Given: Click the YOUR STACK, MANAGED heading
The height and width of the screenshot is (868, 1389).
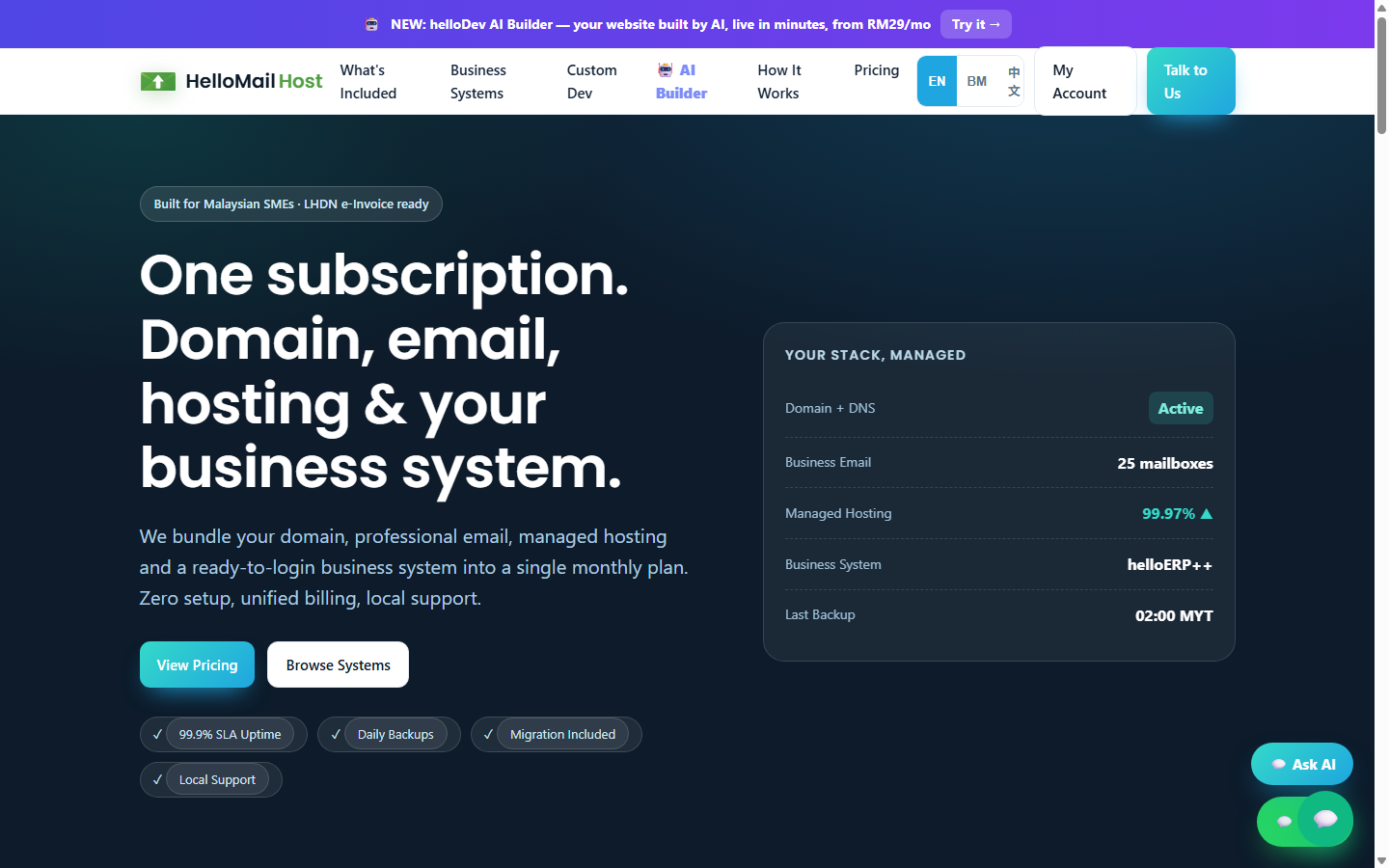Looking at the screenshot, I should 875,355.
